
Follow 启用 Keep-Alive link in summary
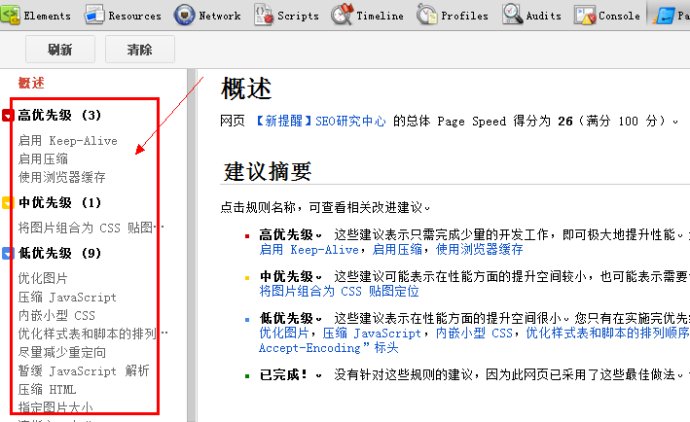(x=309, y=250)
